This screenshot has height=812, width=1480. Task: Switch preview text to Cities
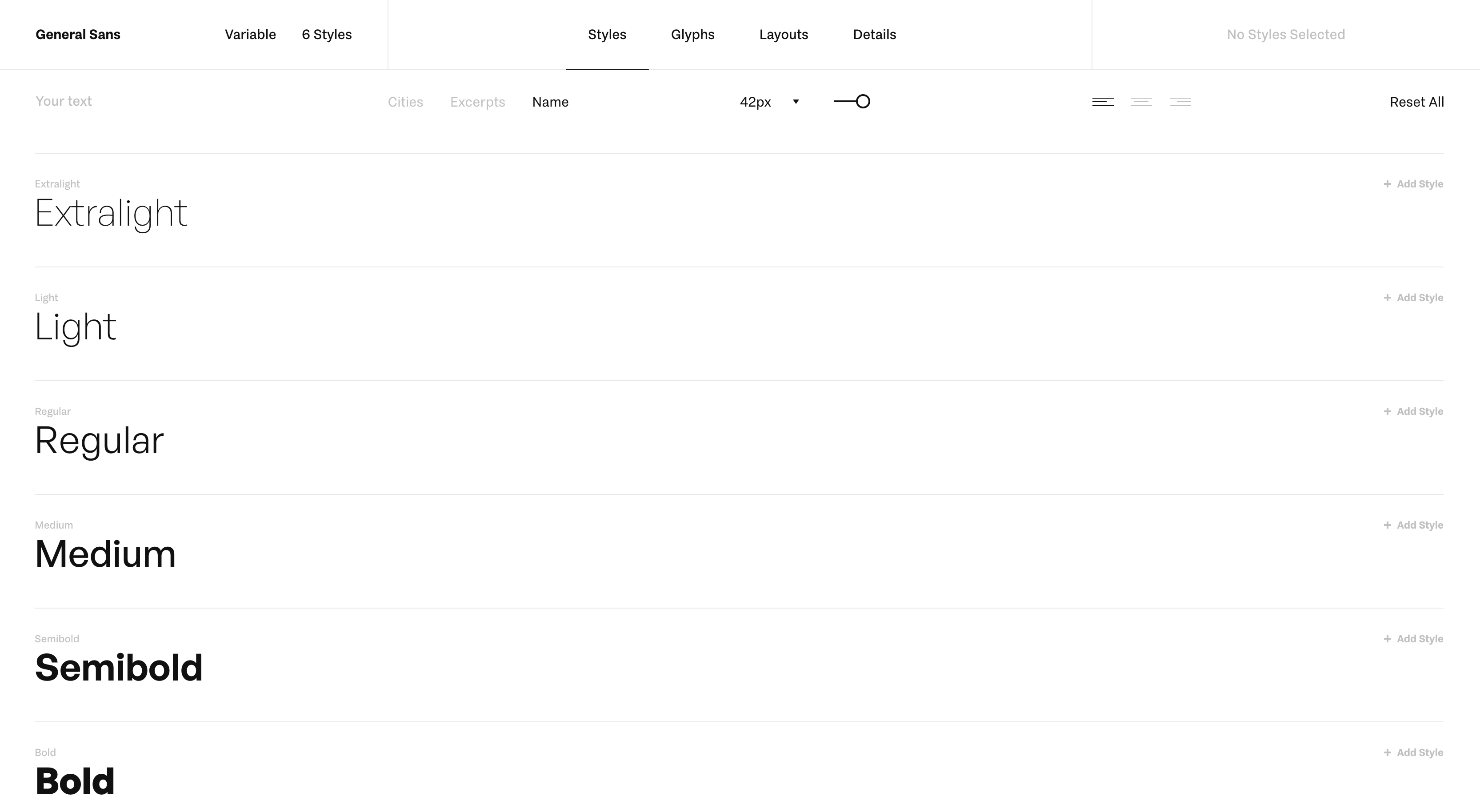tap(405, 102)
